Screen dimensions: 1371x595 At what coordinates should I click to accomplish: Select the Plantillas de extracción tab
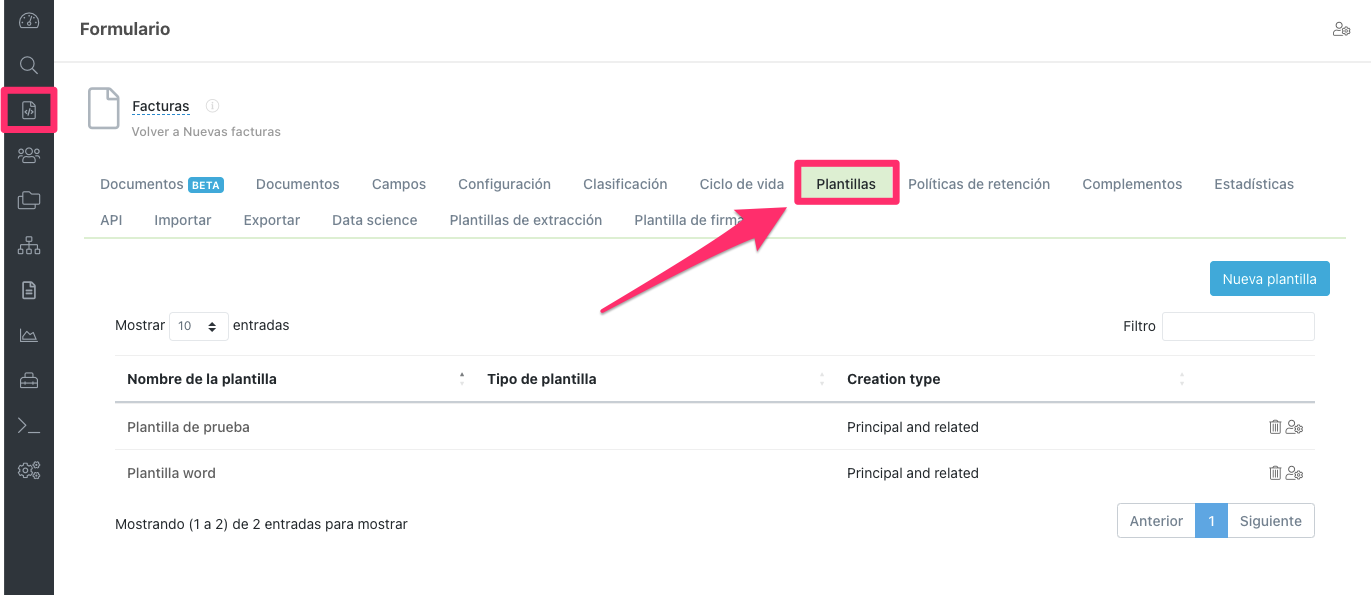coord(526,220)
